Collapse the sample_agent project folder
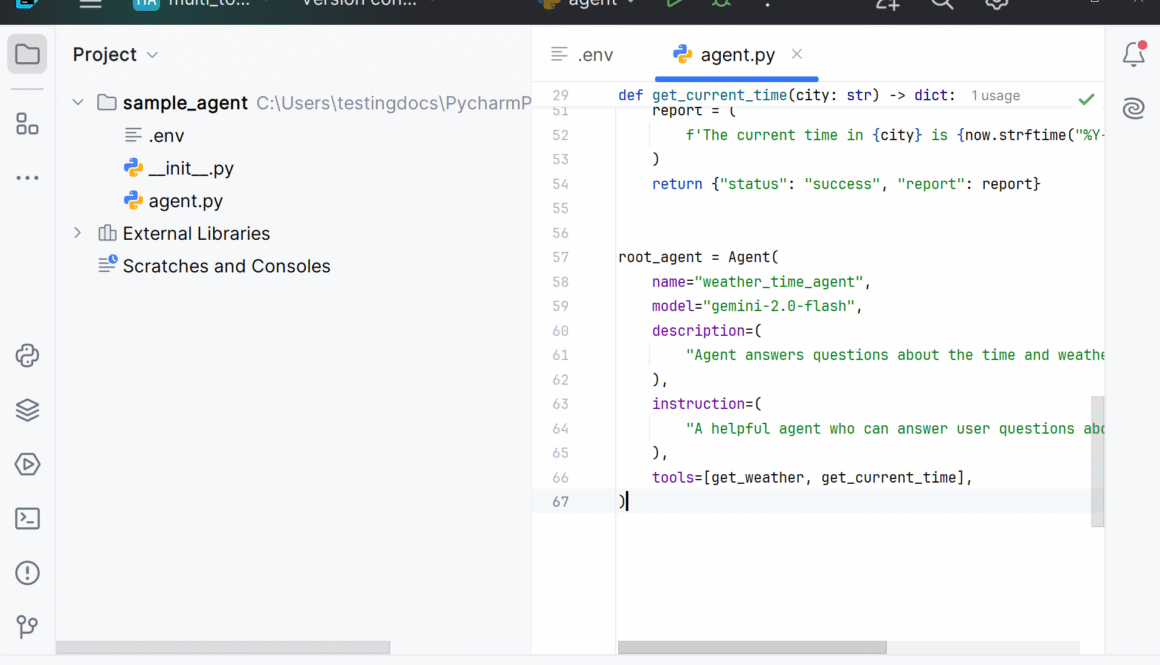 pos(77,102)
